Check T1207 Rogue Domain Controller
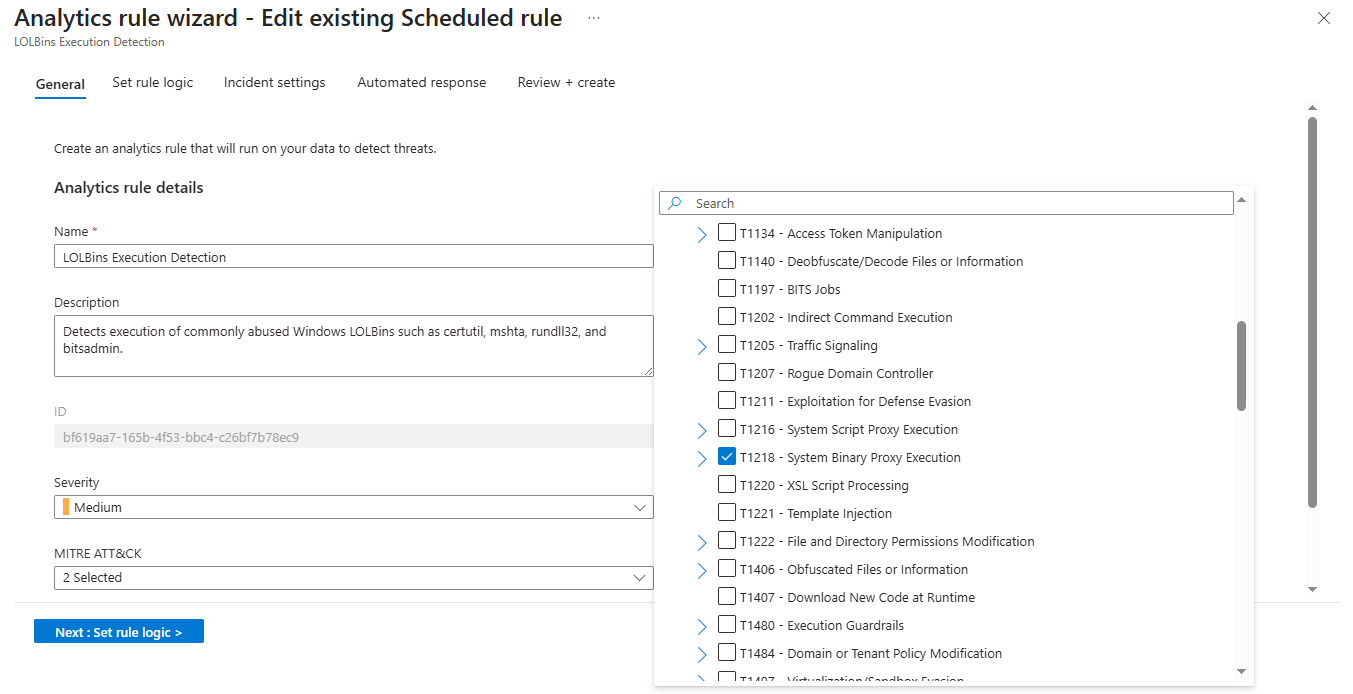 click(727, 373)
